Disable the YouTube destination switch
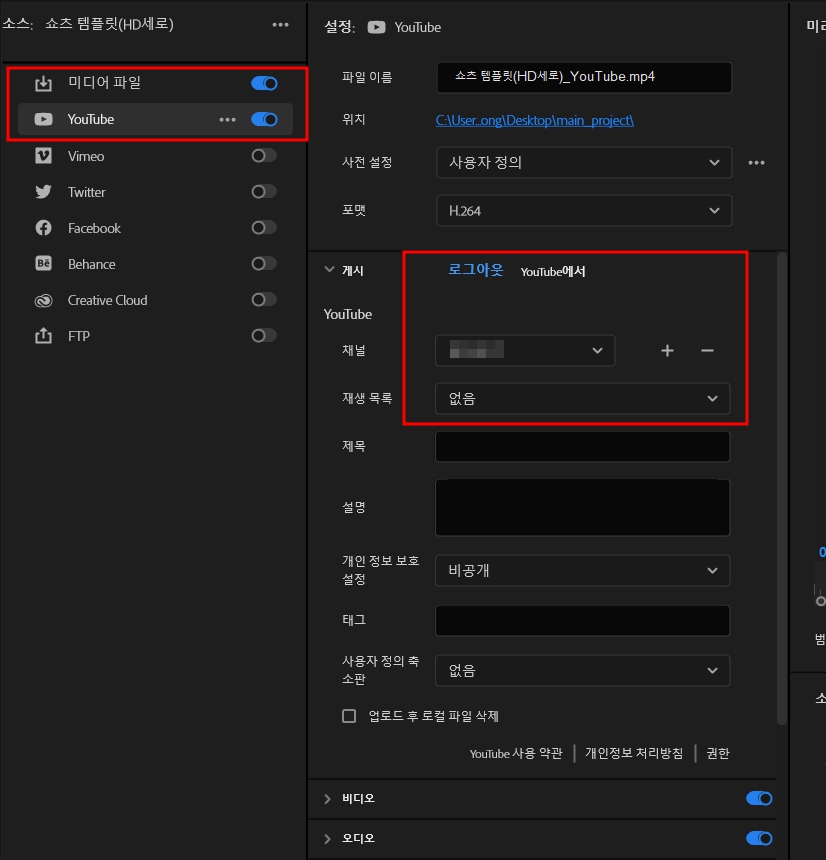 pyautogui.click(x=264, y=120)
